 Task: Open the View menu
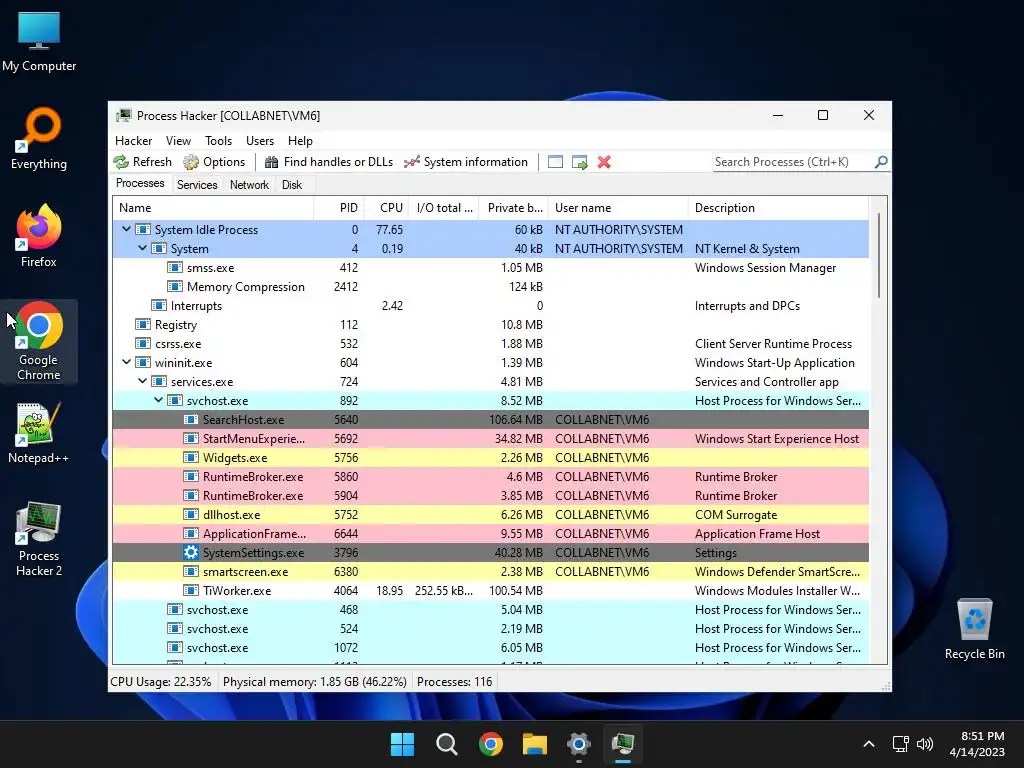click(x=178, y=141)
